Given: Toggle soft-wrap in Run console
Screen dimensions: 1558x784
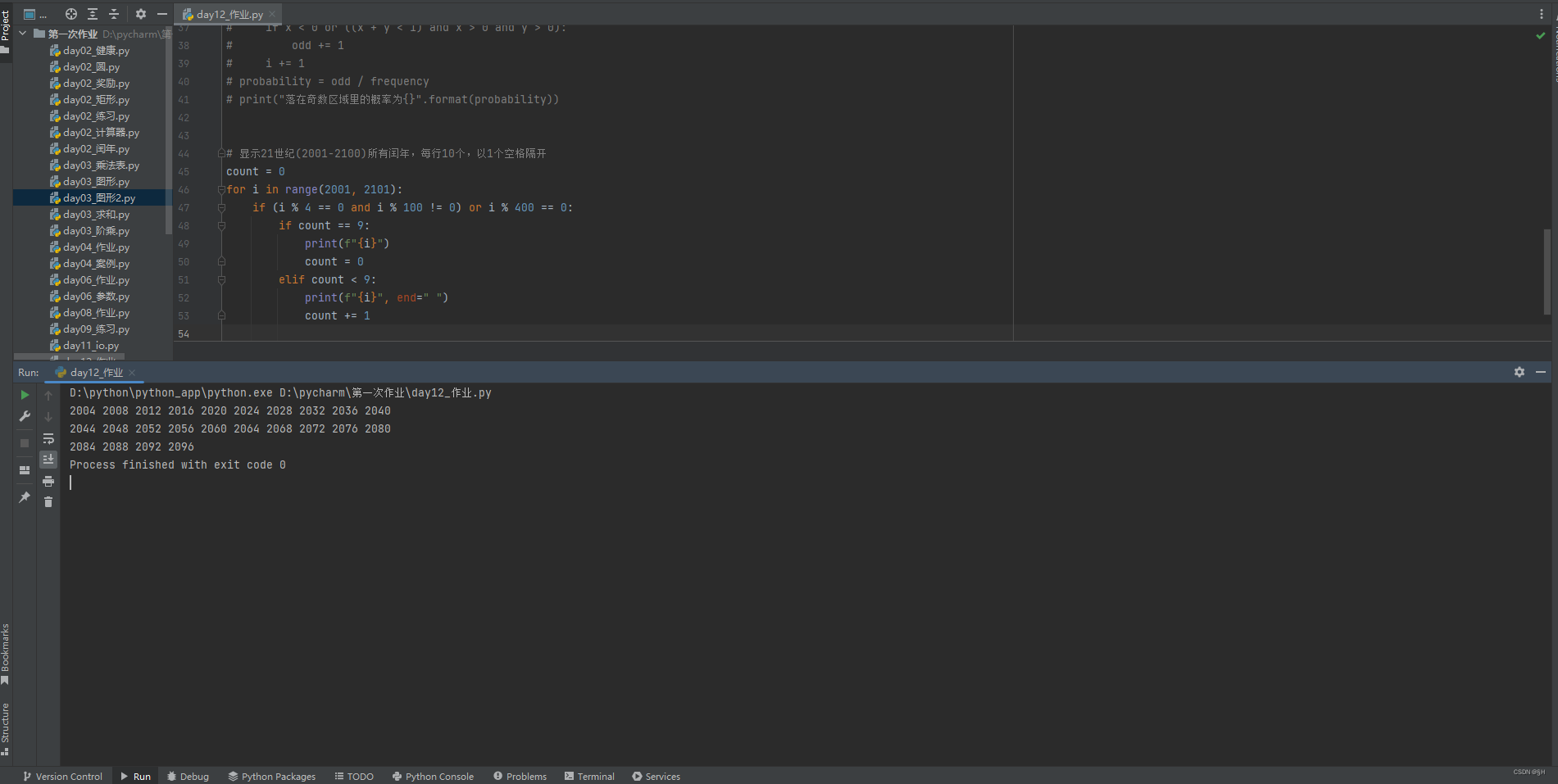Looking at the screenshot, I should [48, 438].
